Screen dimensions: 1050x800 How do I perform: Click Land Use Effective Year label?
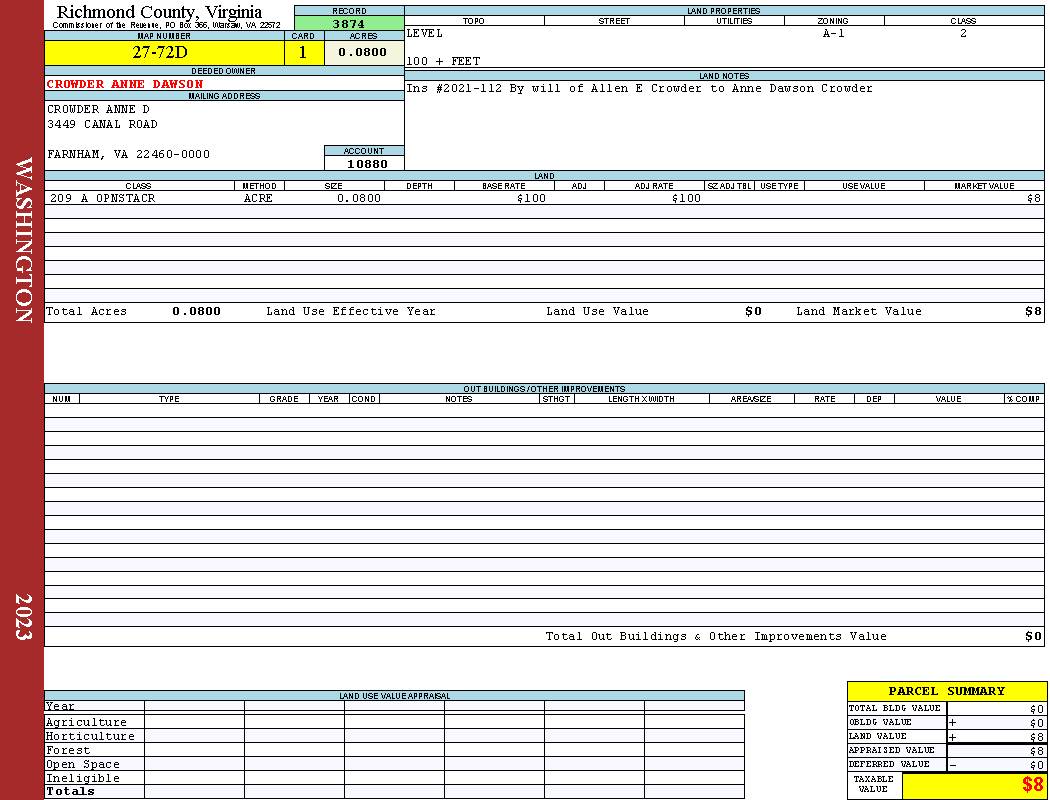pyautogui.click(x=351, y=311)
